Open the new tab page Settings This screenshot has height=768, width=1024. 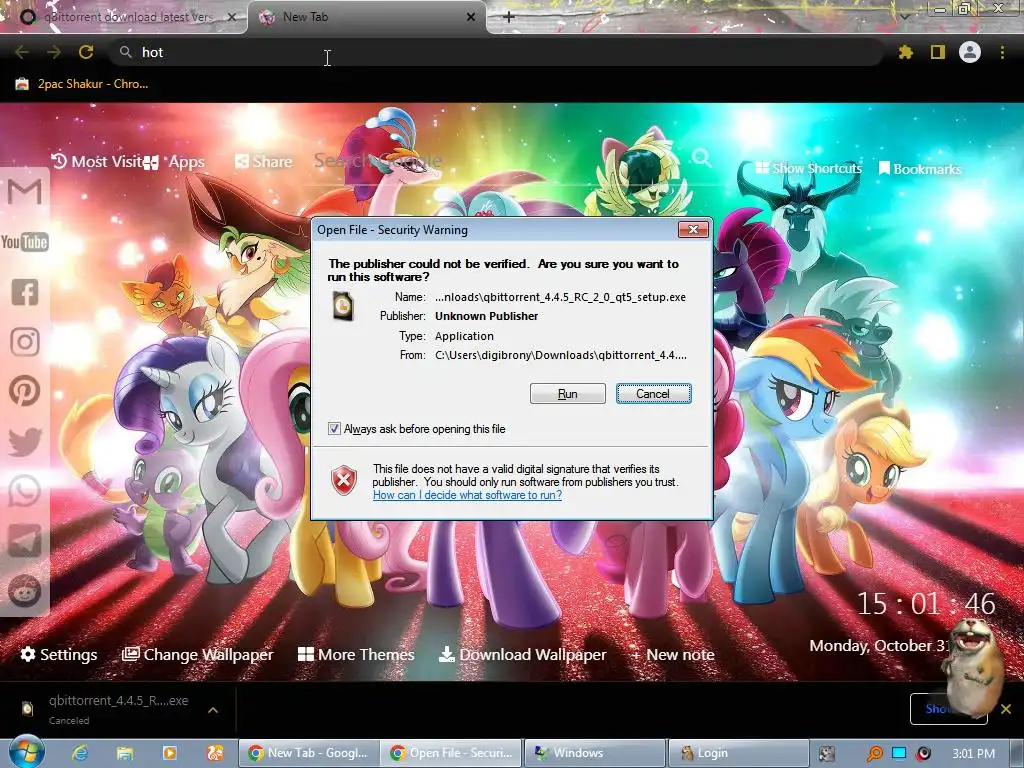pyautogui.click(x=59, y=654)
